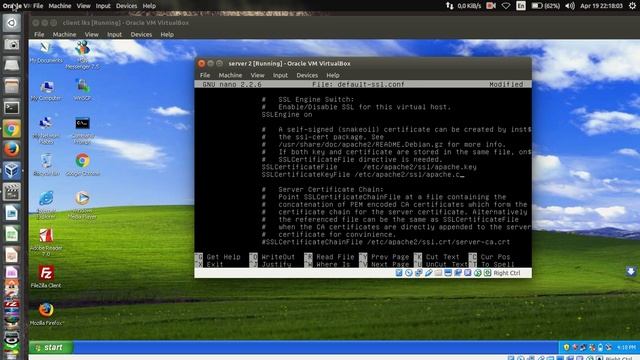Open the system gear session menu
The height and width of the screenshot is (360, 640).
tap(632, 6)
